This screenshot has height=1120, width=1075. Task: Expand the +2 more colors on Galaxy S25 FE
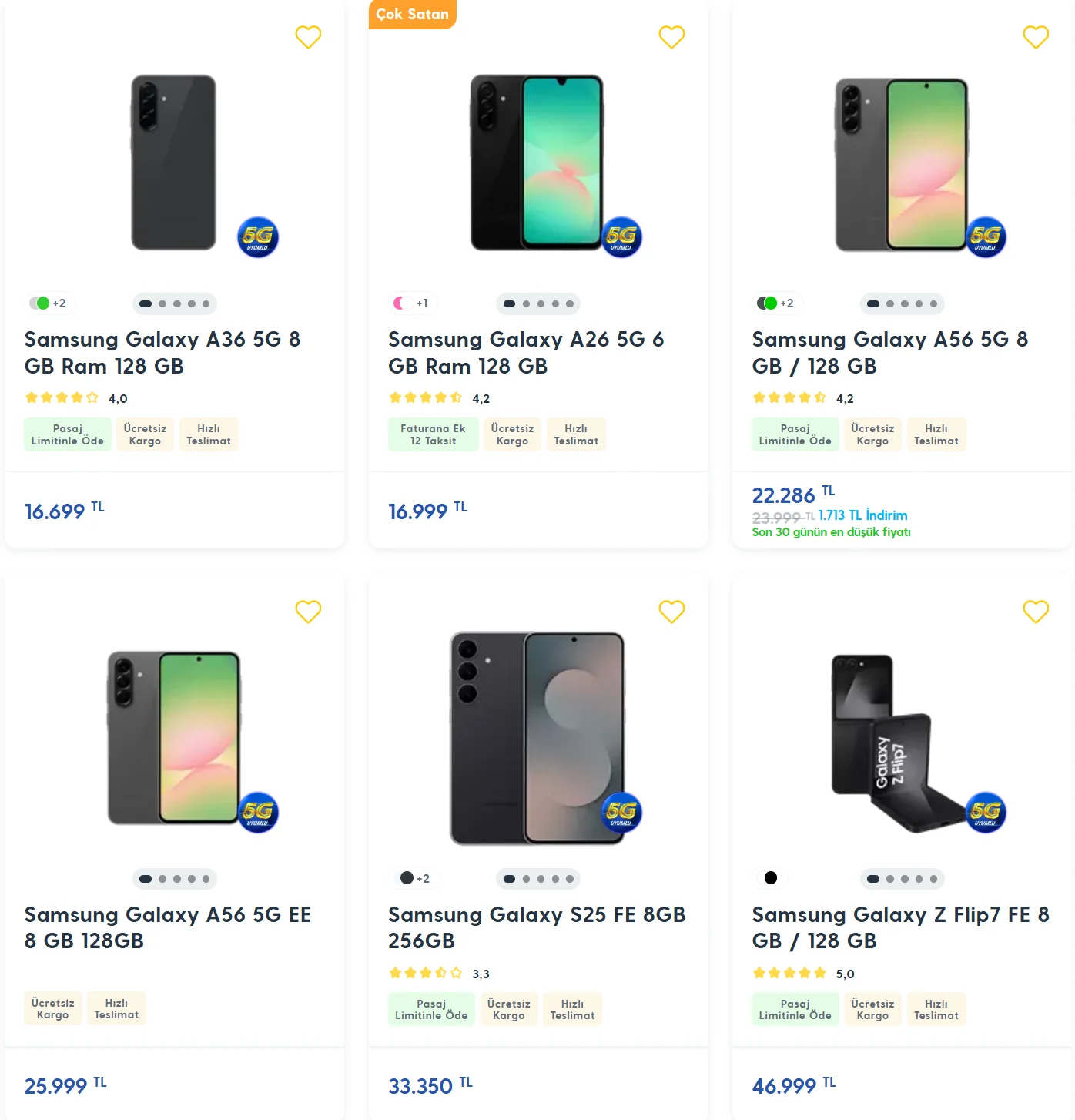click(423, 879)
